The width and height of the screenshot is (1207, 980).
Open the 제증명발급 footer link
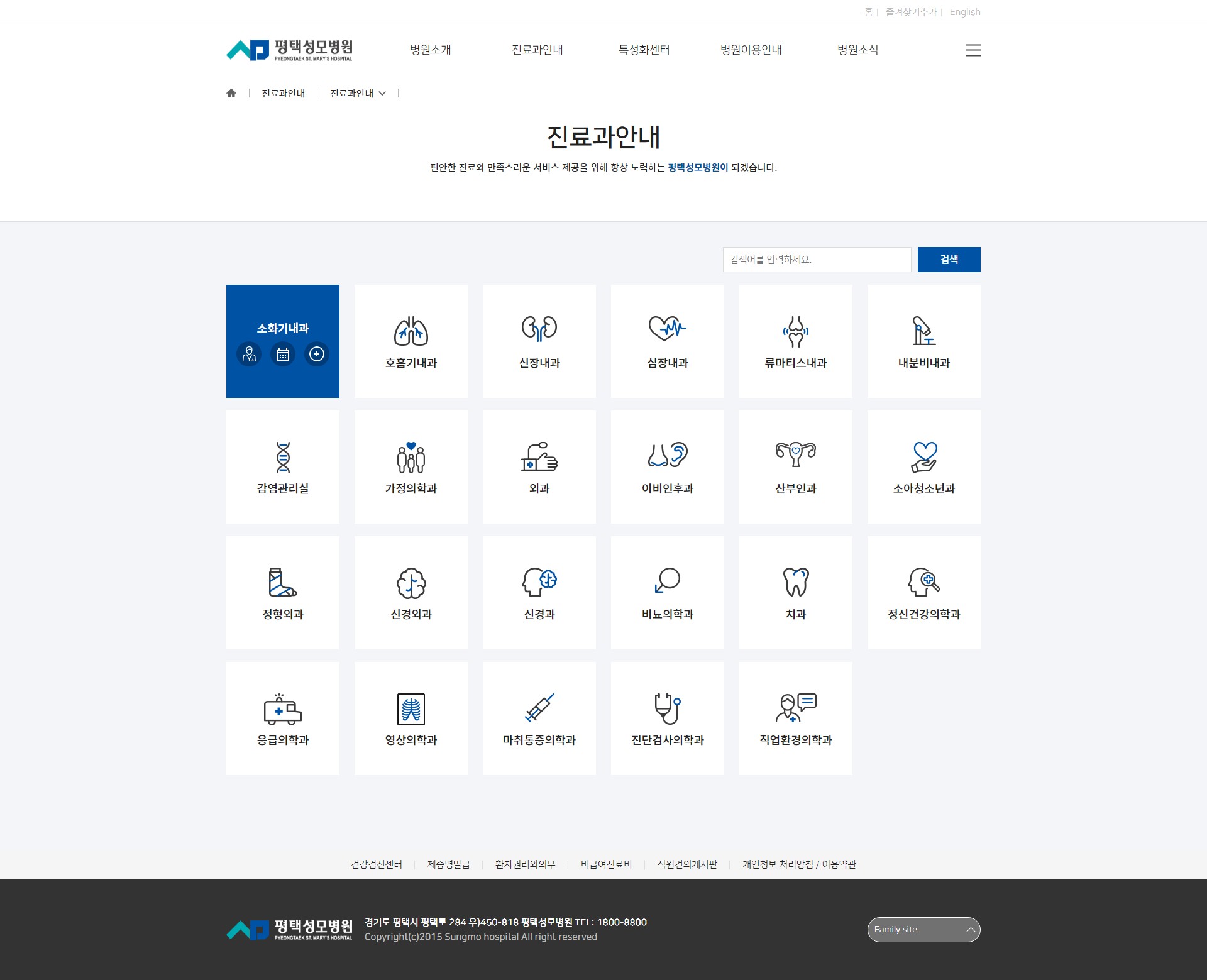pyautogui.click(x=449, y=864)
